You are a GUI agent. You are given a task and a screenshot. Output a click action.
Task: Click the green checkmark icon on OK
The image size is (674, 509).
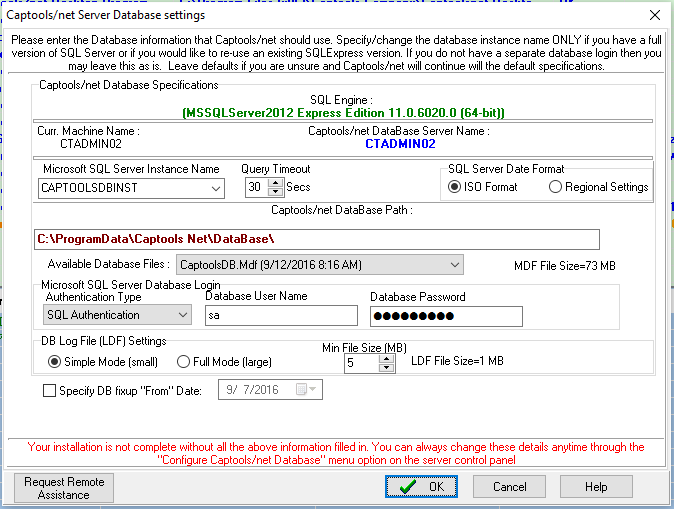[x=407, y=487]
